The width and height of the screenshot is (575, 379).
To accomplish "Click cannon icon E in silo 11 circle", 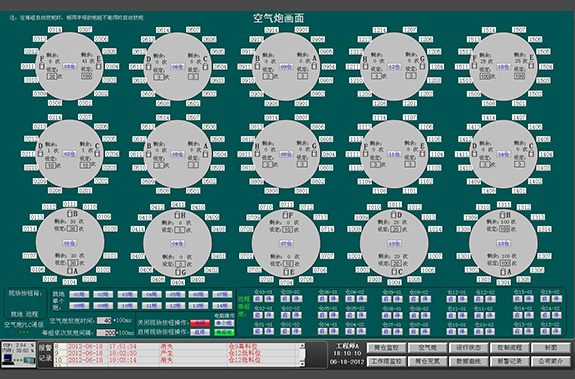I will (422, 154).
